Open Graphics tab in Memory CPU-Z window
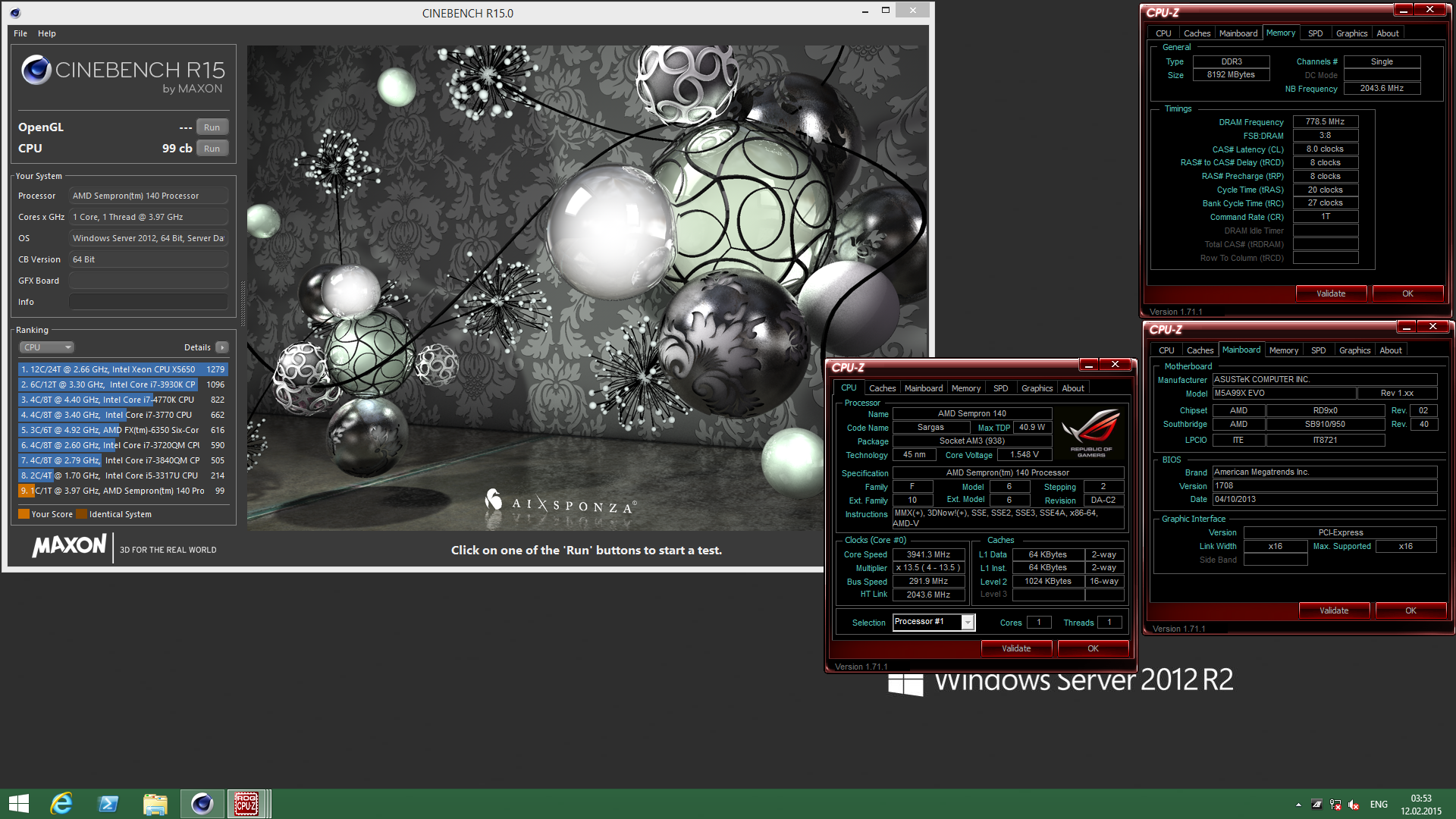This screenshot has width=1456, height=819. pos(1351,33)
